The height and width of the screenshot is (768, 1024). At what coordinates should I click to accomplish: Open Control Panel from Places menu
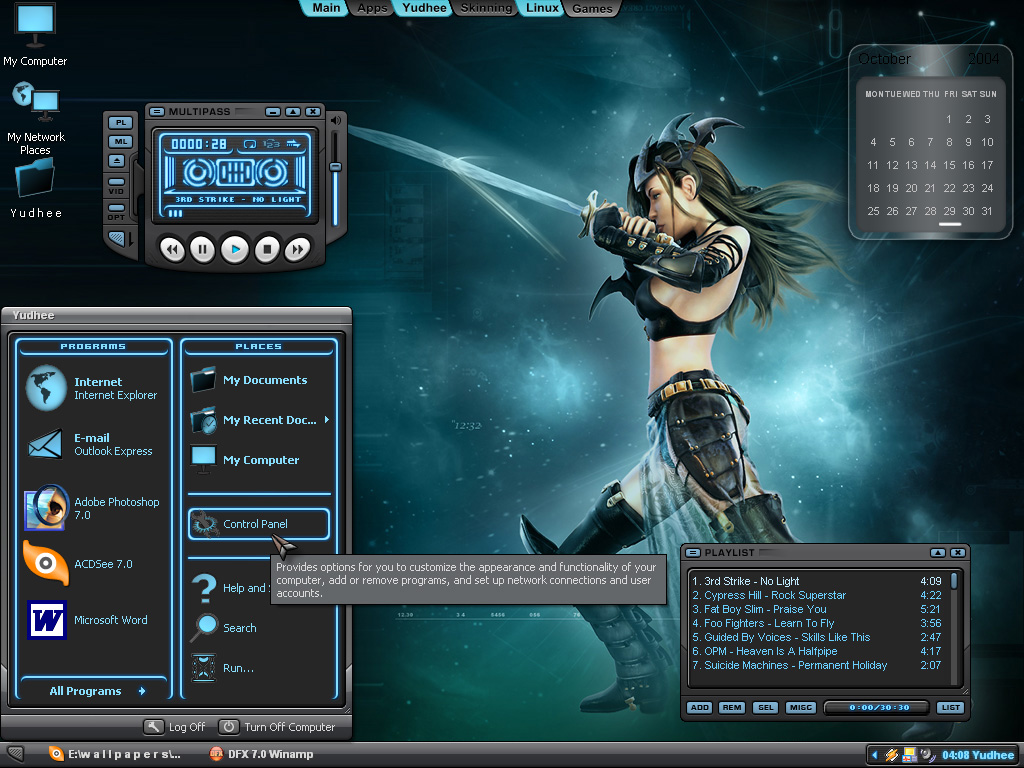pyautogui.click(x=258, y=524)
